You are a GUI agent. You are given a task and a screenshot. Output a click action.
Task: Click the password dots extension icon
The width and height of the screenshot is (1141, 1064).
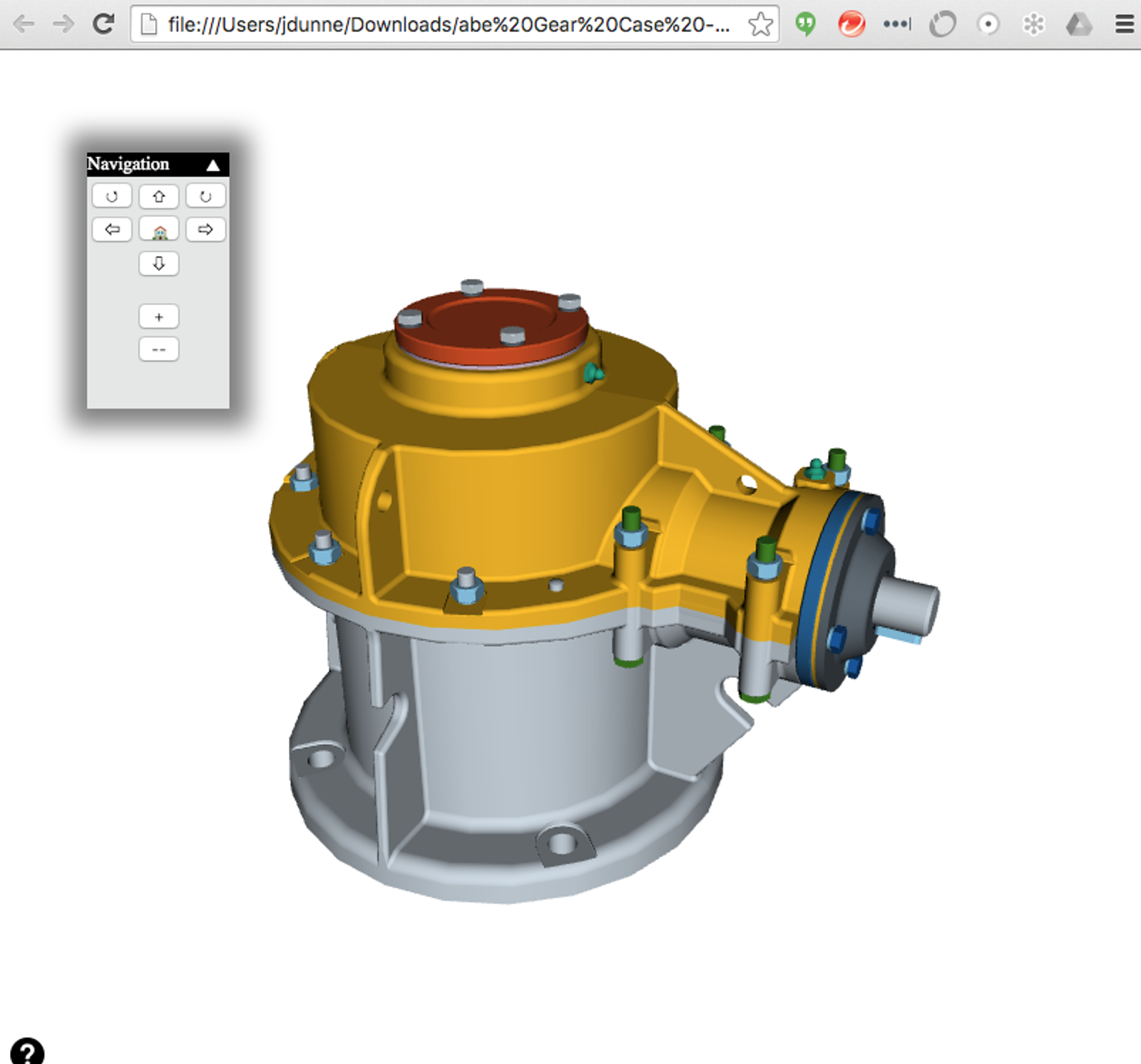click(897, 25)
